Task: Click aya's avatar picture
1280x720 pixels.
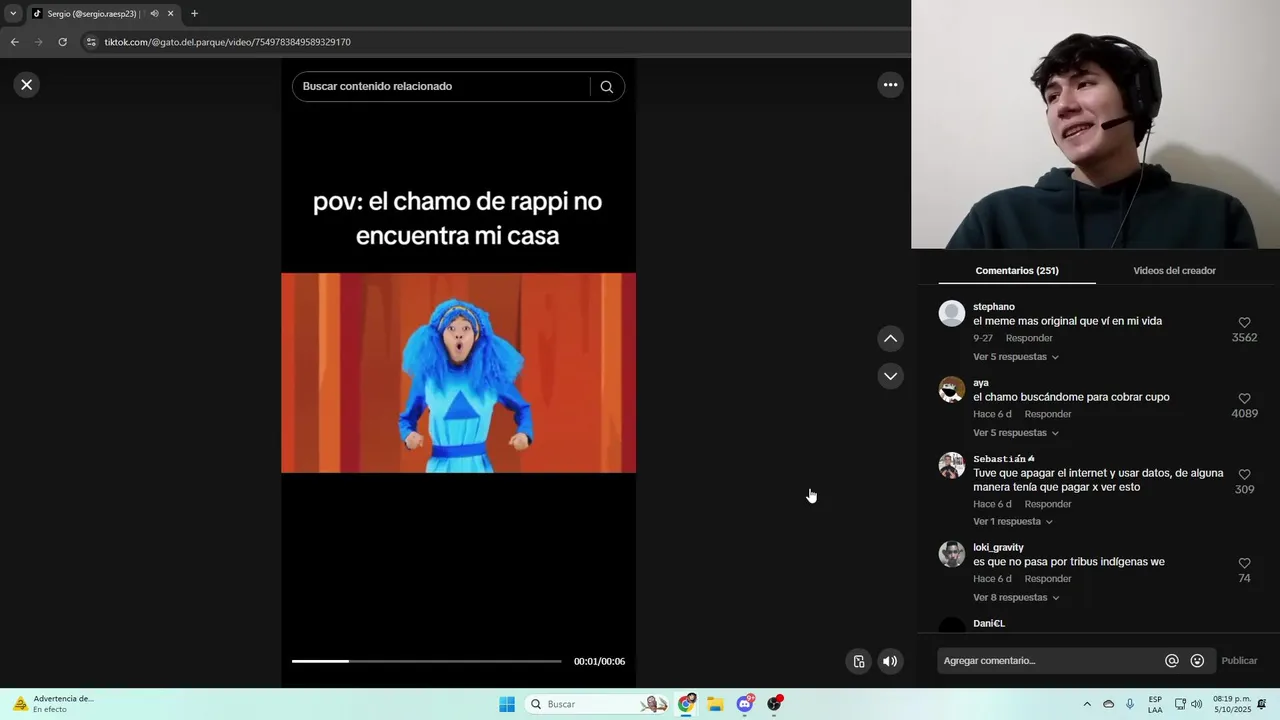Action: 952,389
